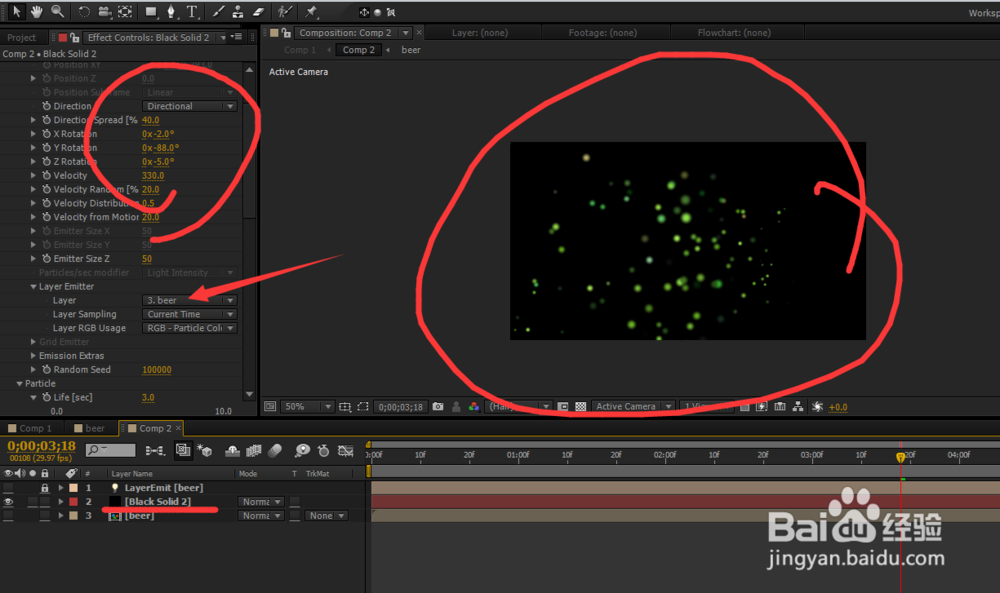
Task: Select the Pen tool
Action: pos(171,11)
